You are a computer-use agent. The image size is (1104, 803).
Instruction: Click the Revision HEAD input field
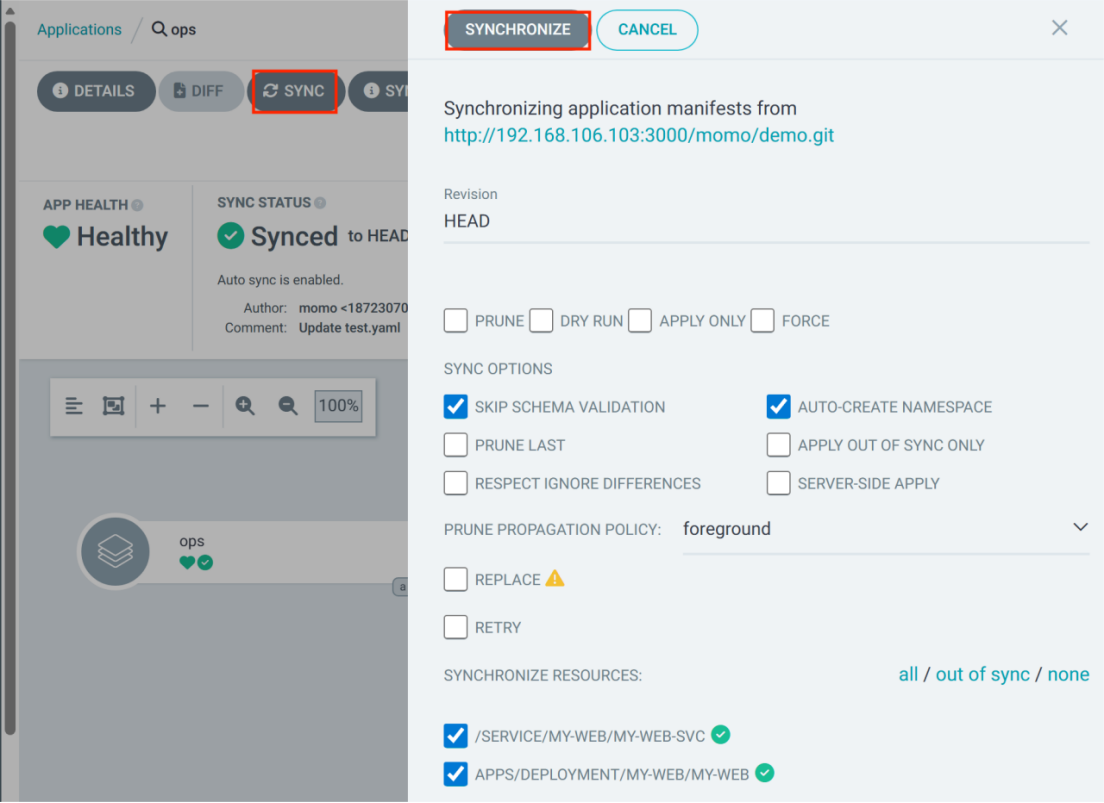pos(766,221)
